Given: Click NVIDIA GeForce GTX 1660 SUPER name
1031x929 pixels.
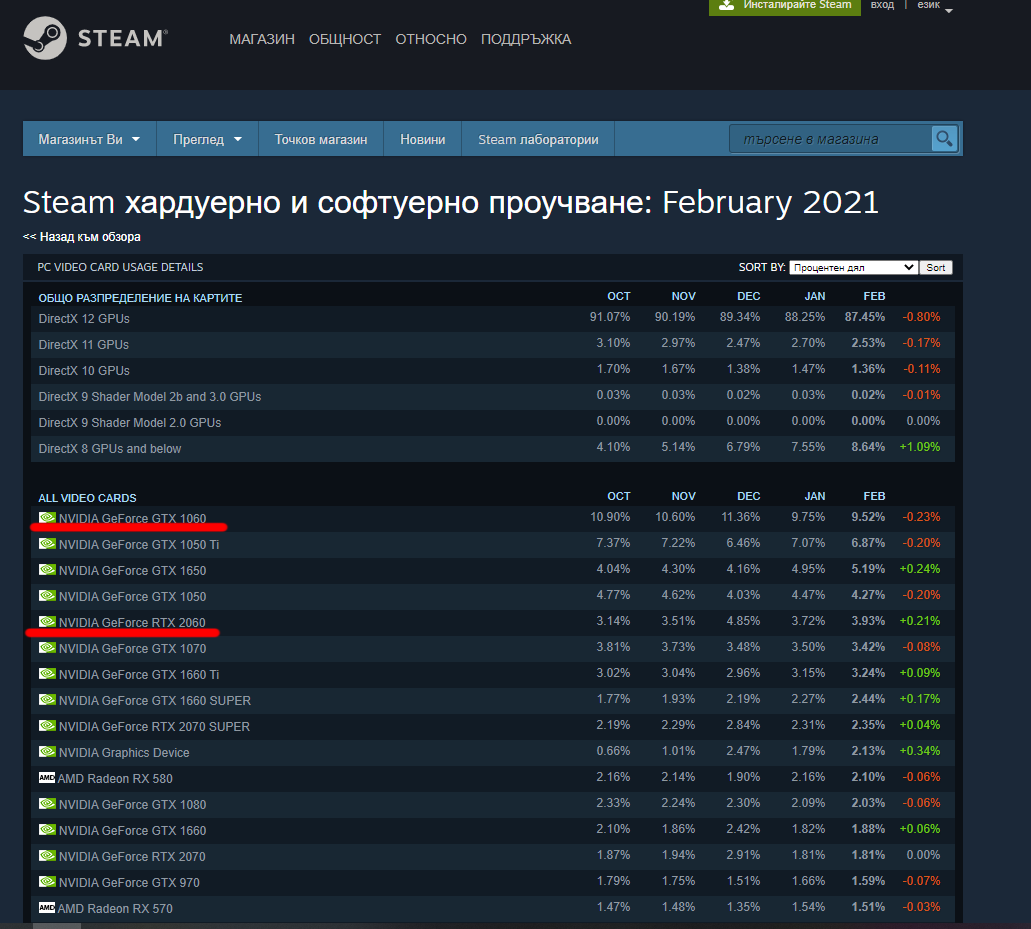Looking at the screenshot, I should tap(155, 700).
